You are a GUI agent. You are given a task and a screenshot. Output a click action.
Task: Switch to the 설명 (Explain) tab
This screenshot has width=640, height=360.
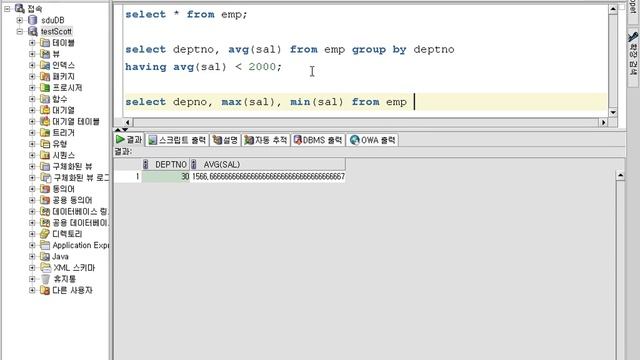tap(225, 140)
